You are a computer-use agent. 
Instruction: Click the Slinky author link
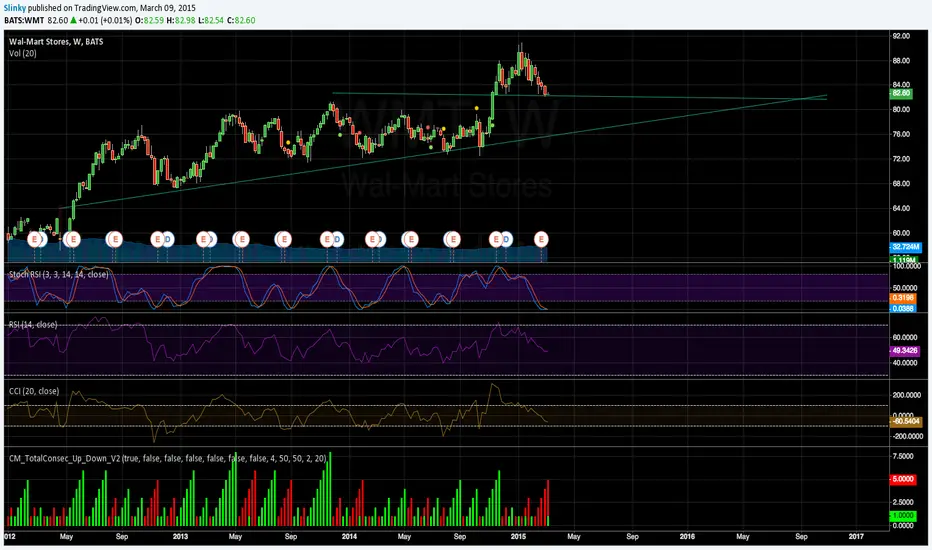click(15, 8)
